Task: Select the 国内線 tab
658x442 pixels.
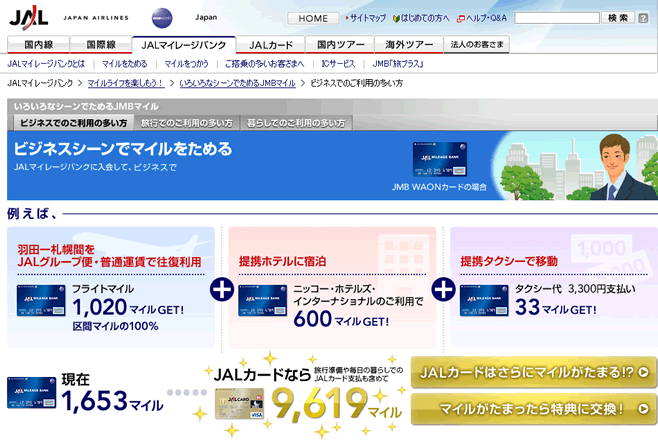Action: [x=39, y=44]
